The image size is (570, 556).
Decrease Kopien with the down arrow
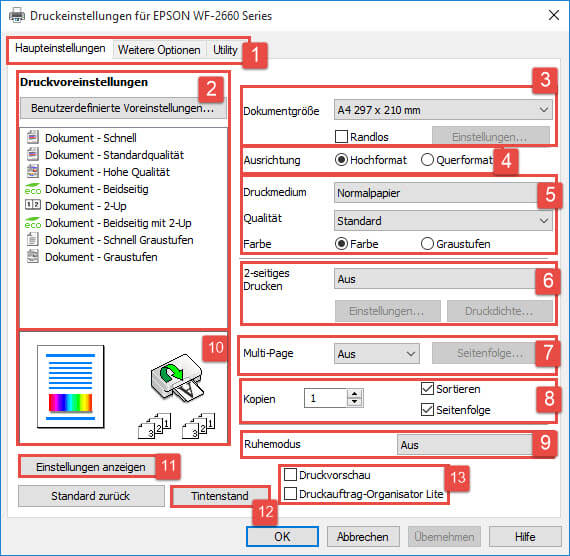coord(354,402)
